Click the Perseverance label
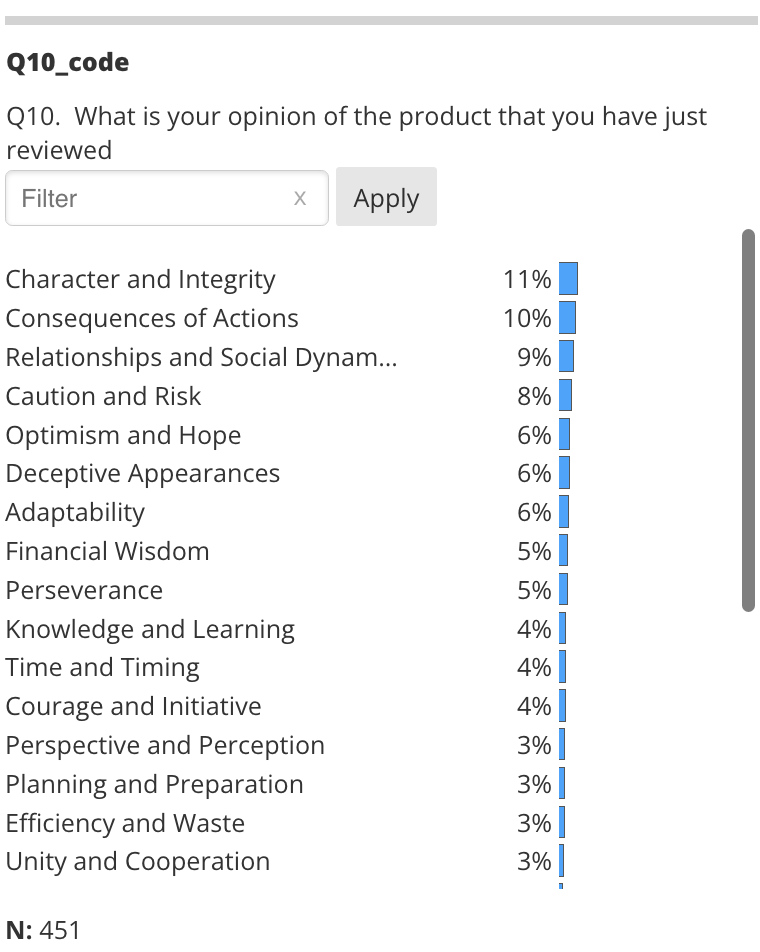The height and width of the screenshot is (952, 760). (84, 590)
